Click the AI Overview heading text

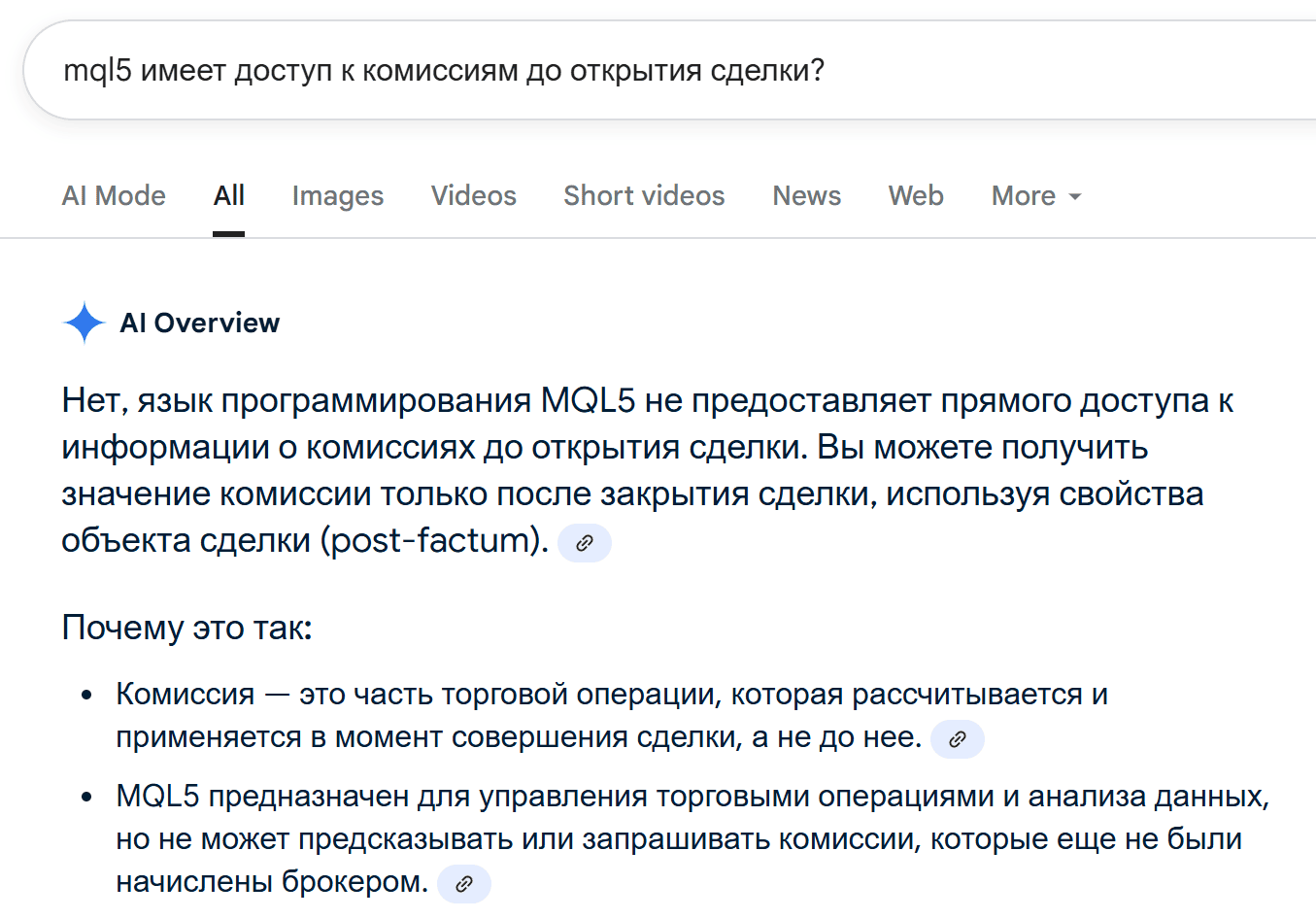199,323
